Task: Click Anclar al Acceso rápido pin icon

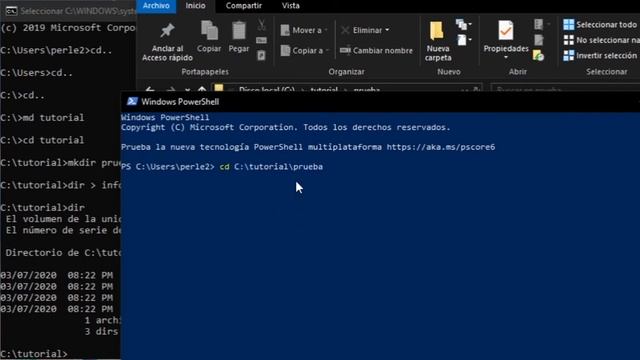Action: click(167, 31)
